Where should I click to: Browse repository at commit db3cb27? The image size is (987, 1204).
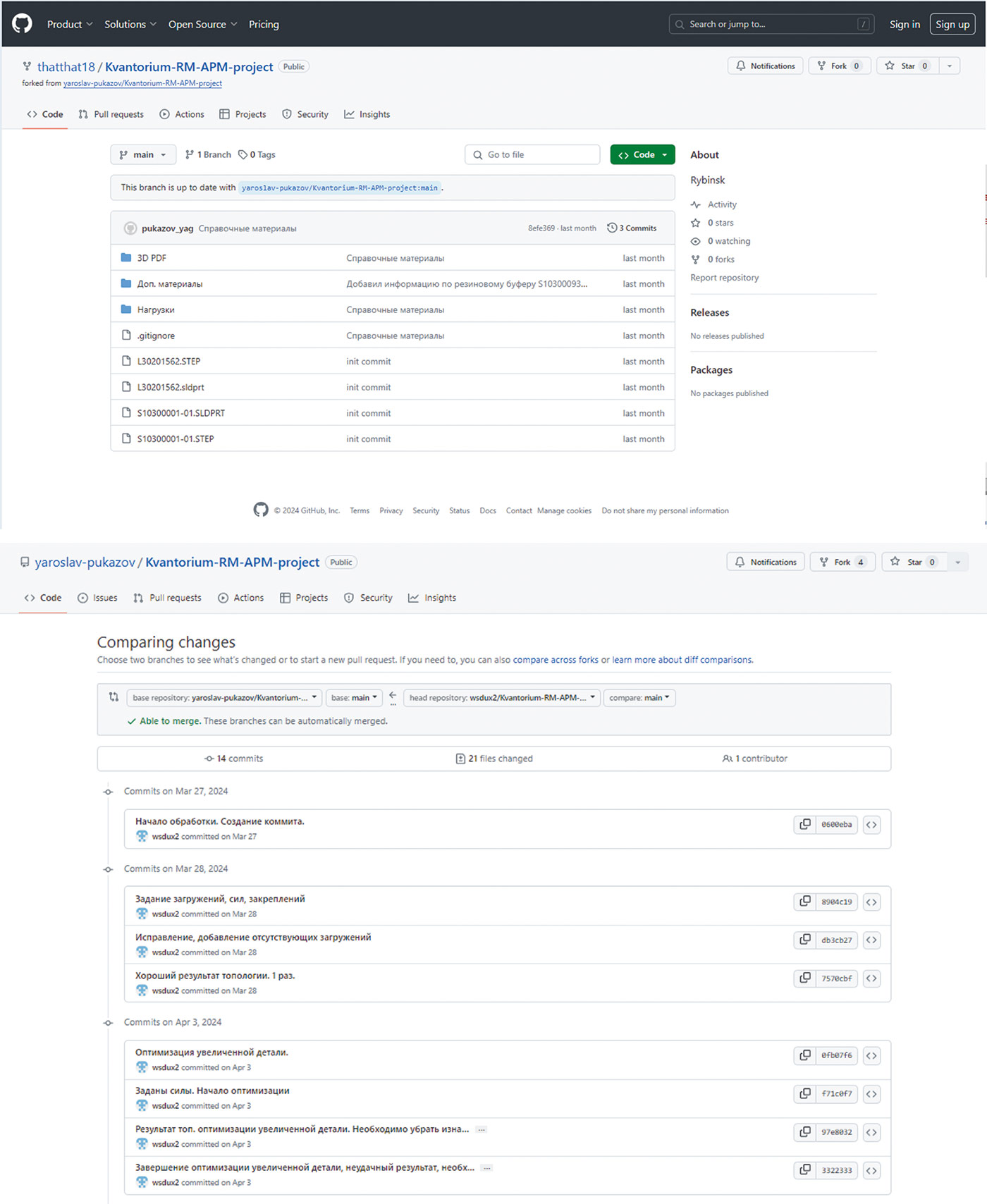[871, 940]
